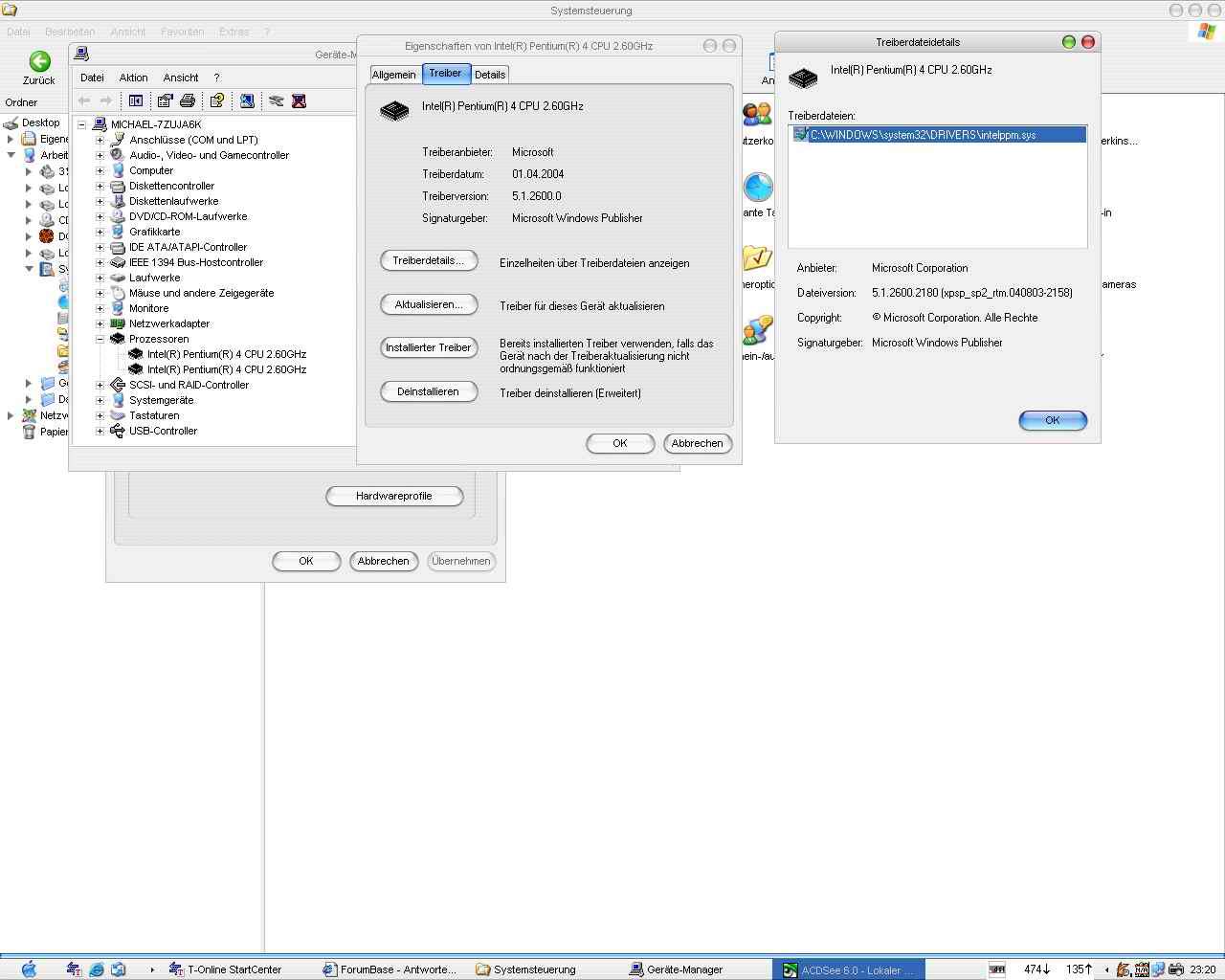Select second Intel Pentium 4 CPU tree entry
This screenshot has width=1225, height=980.
point(227,369)
